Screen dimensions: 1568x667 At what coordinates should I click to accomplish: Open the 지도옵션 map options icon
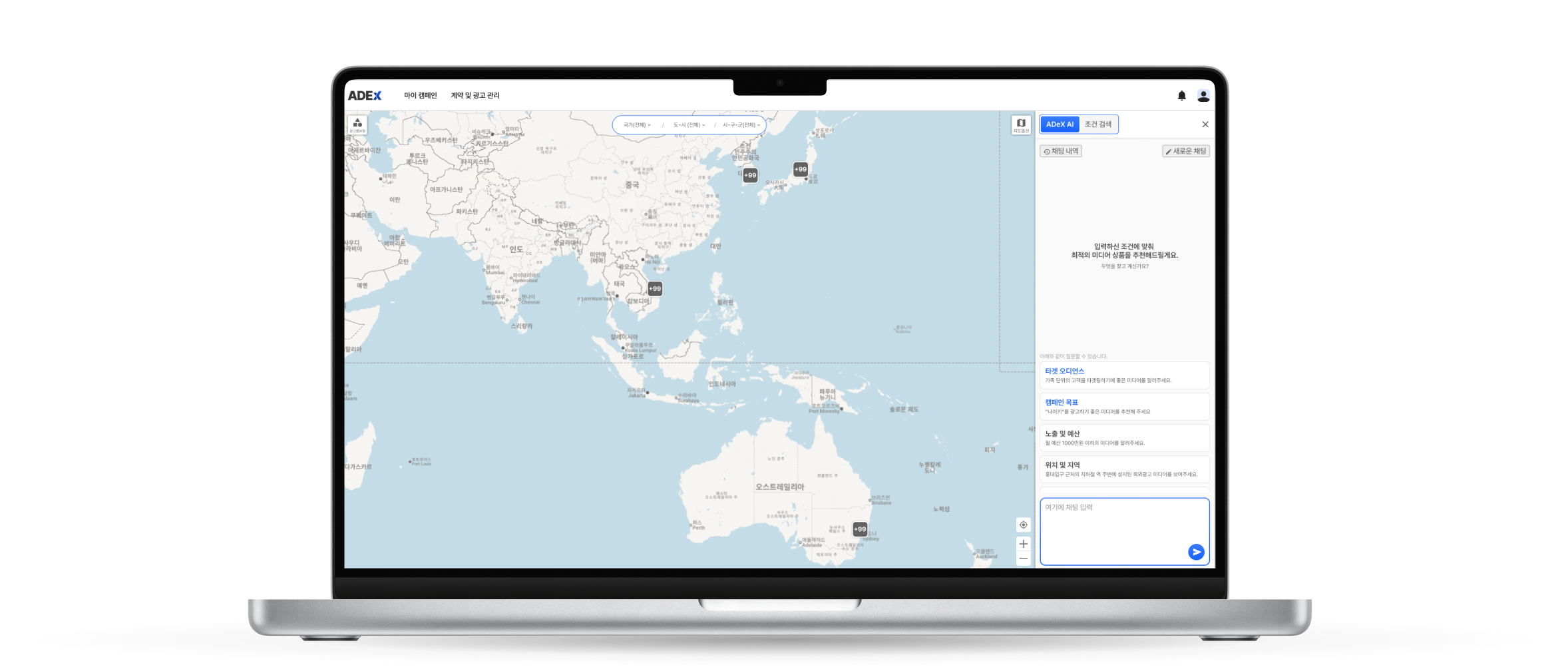coord(1020,125)
